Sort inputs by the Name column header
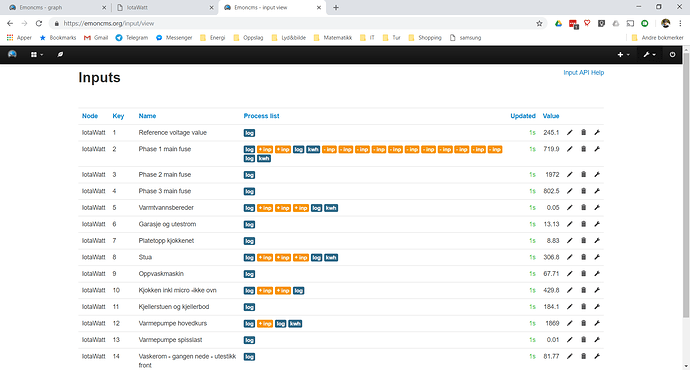This screenshot has width=690, height=370. [x=147, y=116]
